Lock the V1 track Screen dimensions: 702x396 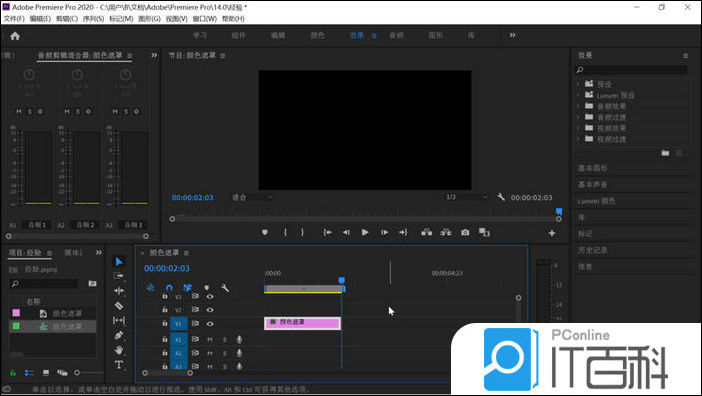(x=165, y=323)
